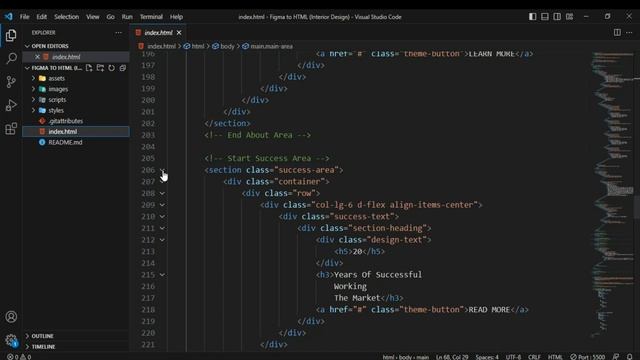The width and height of the screenshot is (640, 360).
Task: Open Explorer views and more actions menu
Action: [x=118, y=33]
